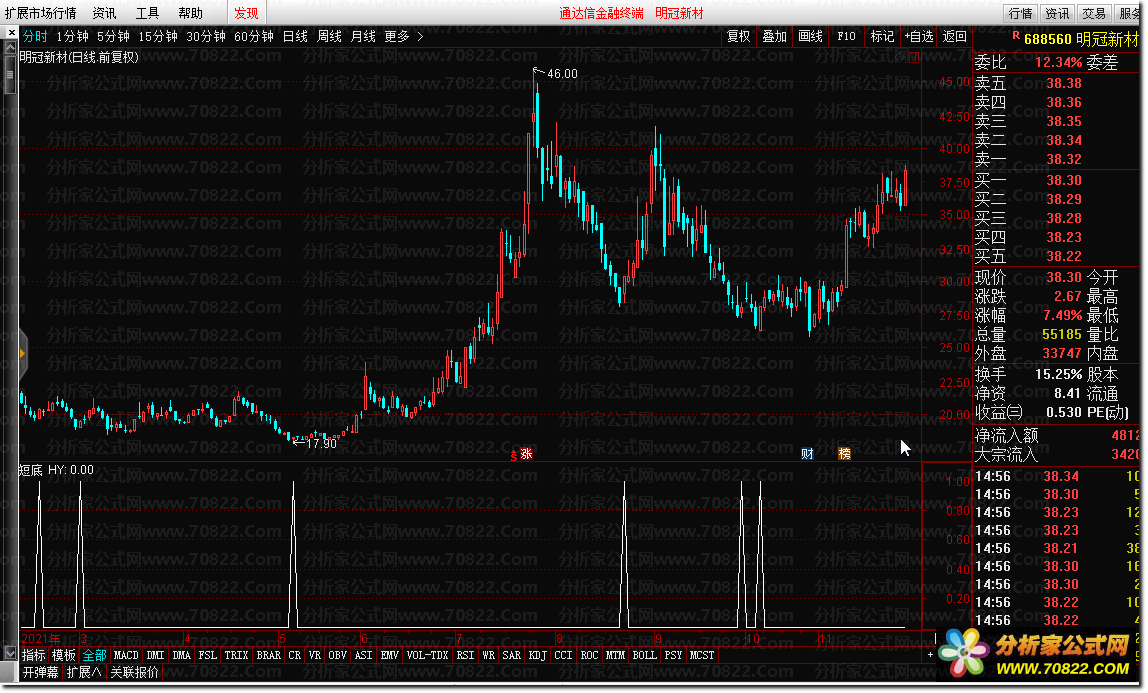Add stock via +自选 button

pyautogui.click(x=919, y=37)
